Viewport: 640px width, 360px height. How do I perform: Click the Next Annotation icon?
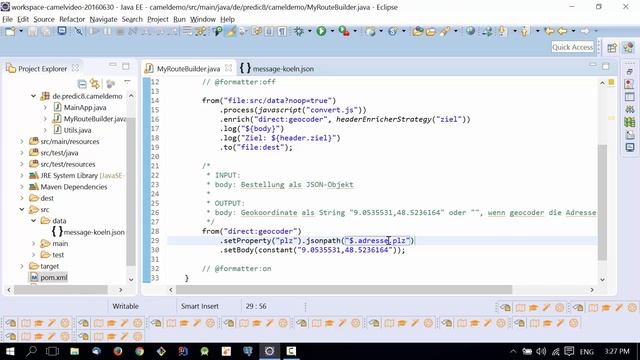pyautogui.click(x=502, y=31)
